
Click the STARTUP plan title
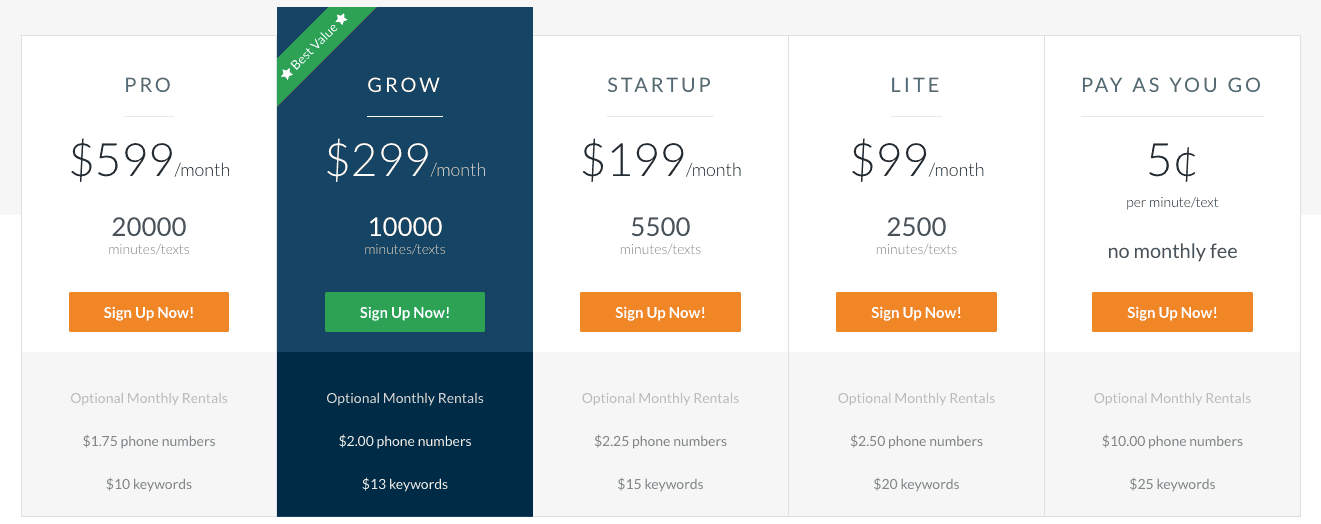click(x=660, y=85)
